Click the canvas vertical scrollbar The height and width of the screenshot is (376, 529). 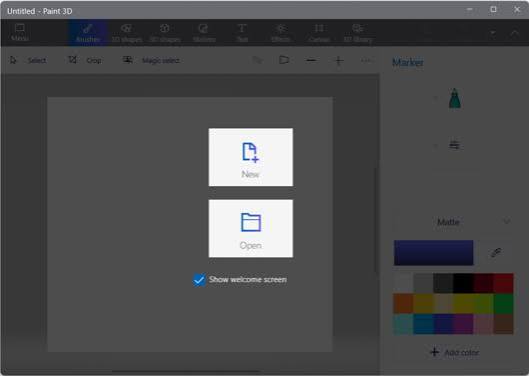376,219
